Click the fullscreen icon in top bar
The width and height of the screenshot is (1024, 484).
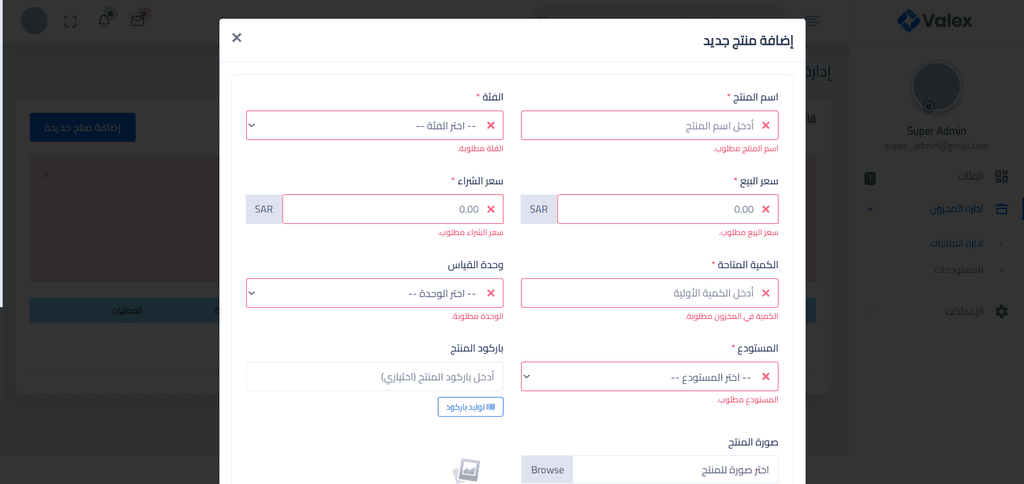click(70, 20)
